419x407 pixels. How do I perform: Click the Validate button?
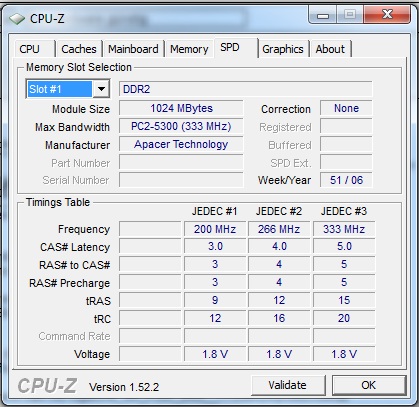click(x=288, y=385)
